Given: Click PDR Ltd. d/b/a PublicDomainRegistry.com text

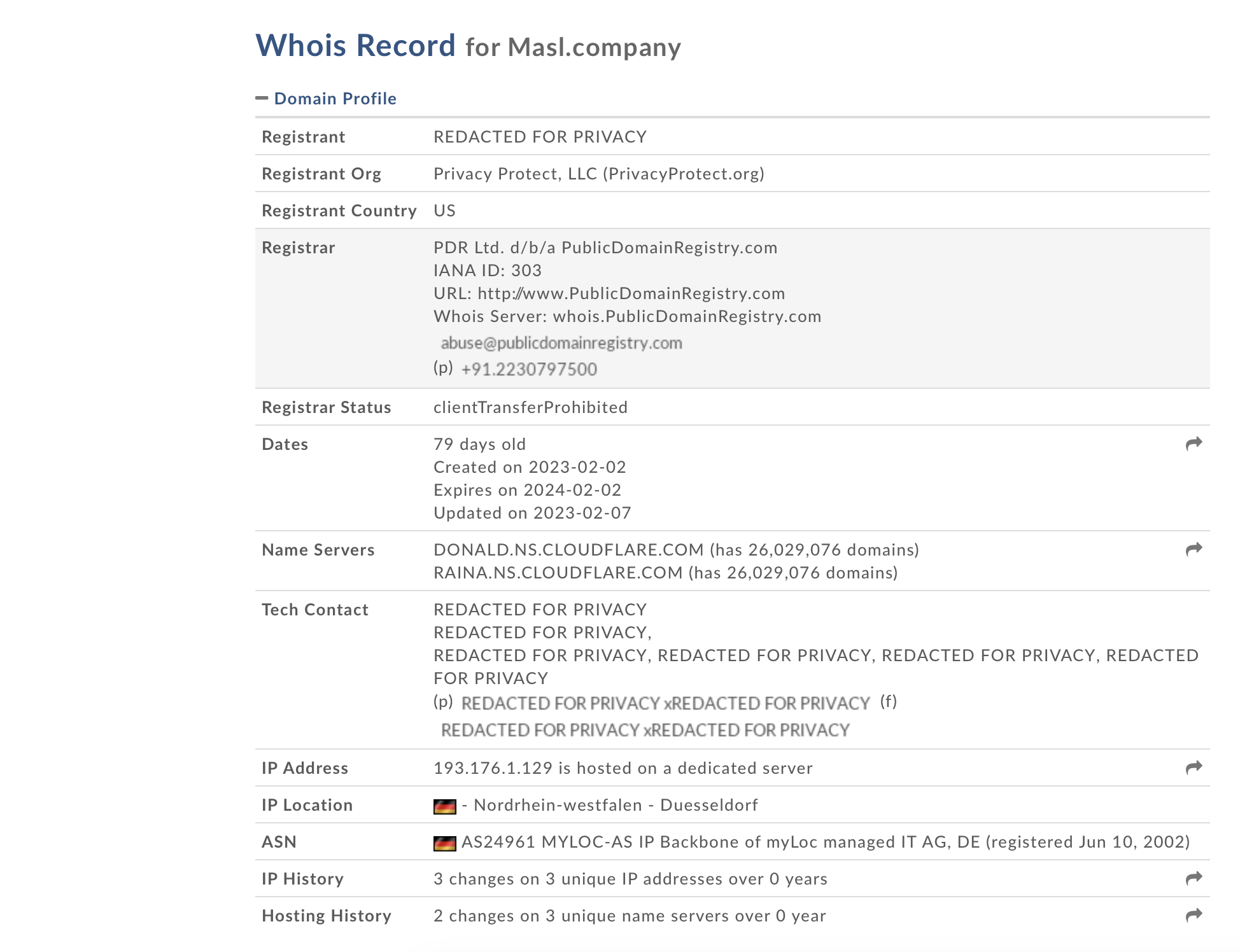Looking at the screenshot, I should (605, 248).
